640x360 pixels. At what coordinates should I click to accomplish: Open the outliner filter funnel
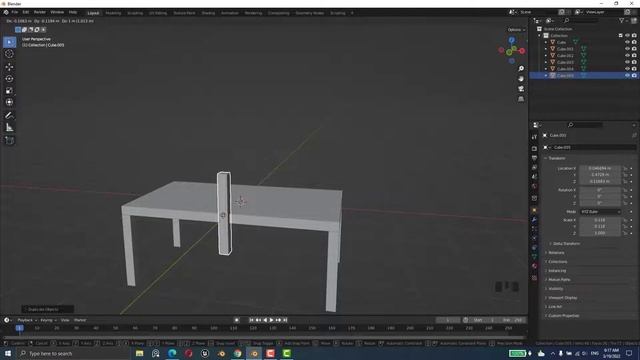(x=621, y=20)
